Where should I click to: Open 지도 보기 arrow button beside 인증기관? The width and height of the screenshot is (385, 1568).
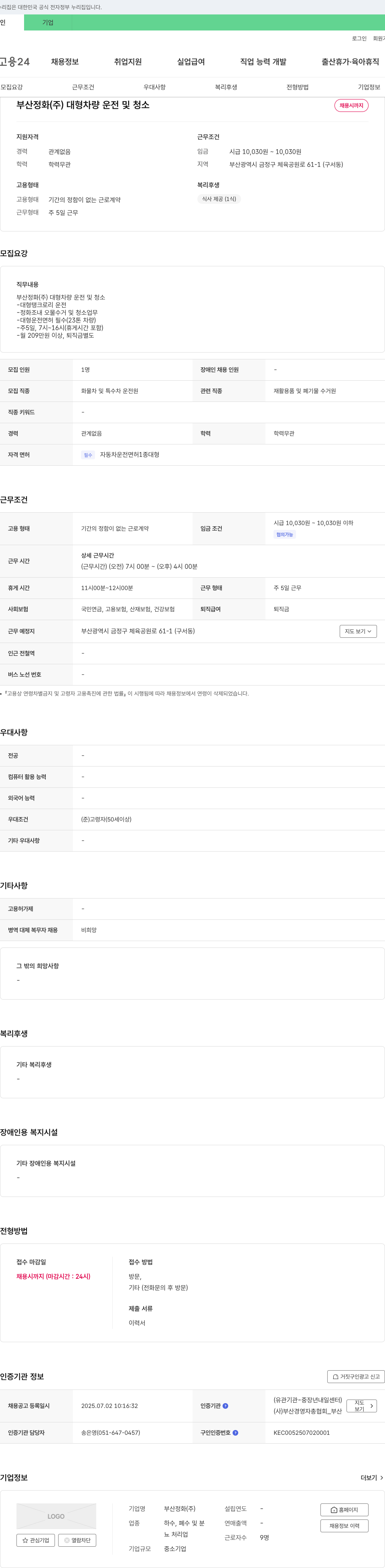click(x=362, y=1406)
